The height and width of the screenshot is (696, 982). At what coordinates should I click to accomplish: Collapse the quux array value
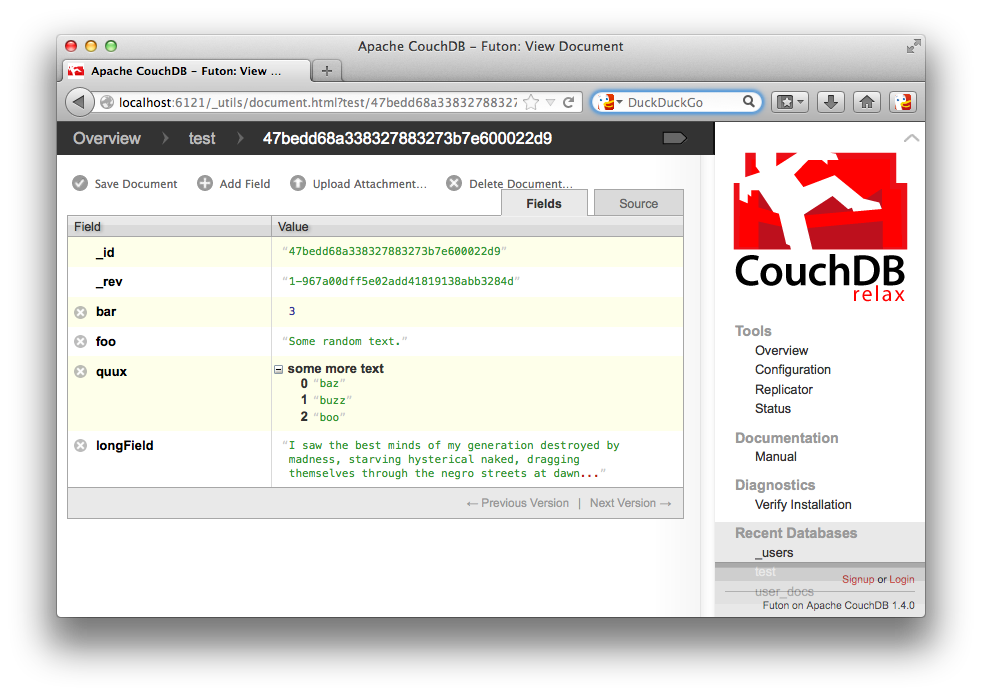[x=279, y=370]
